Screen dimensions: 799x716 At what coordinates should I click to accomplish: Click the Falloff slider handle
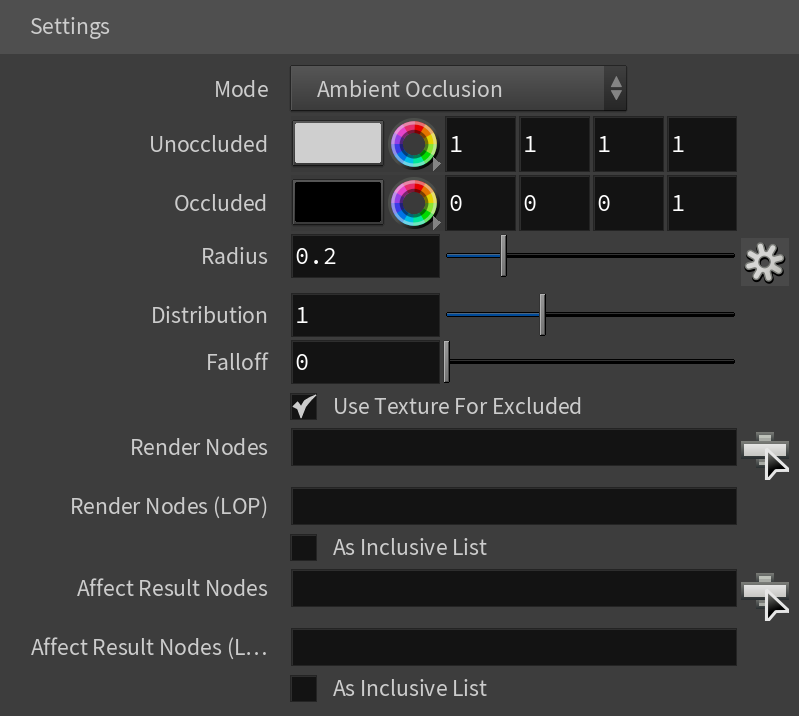pos(446,362)
